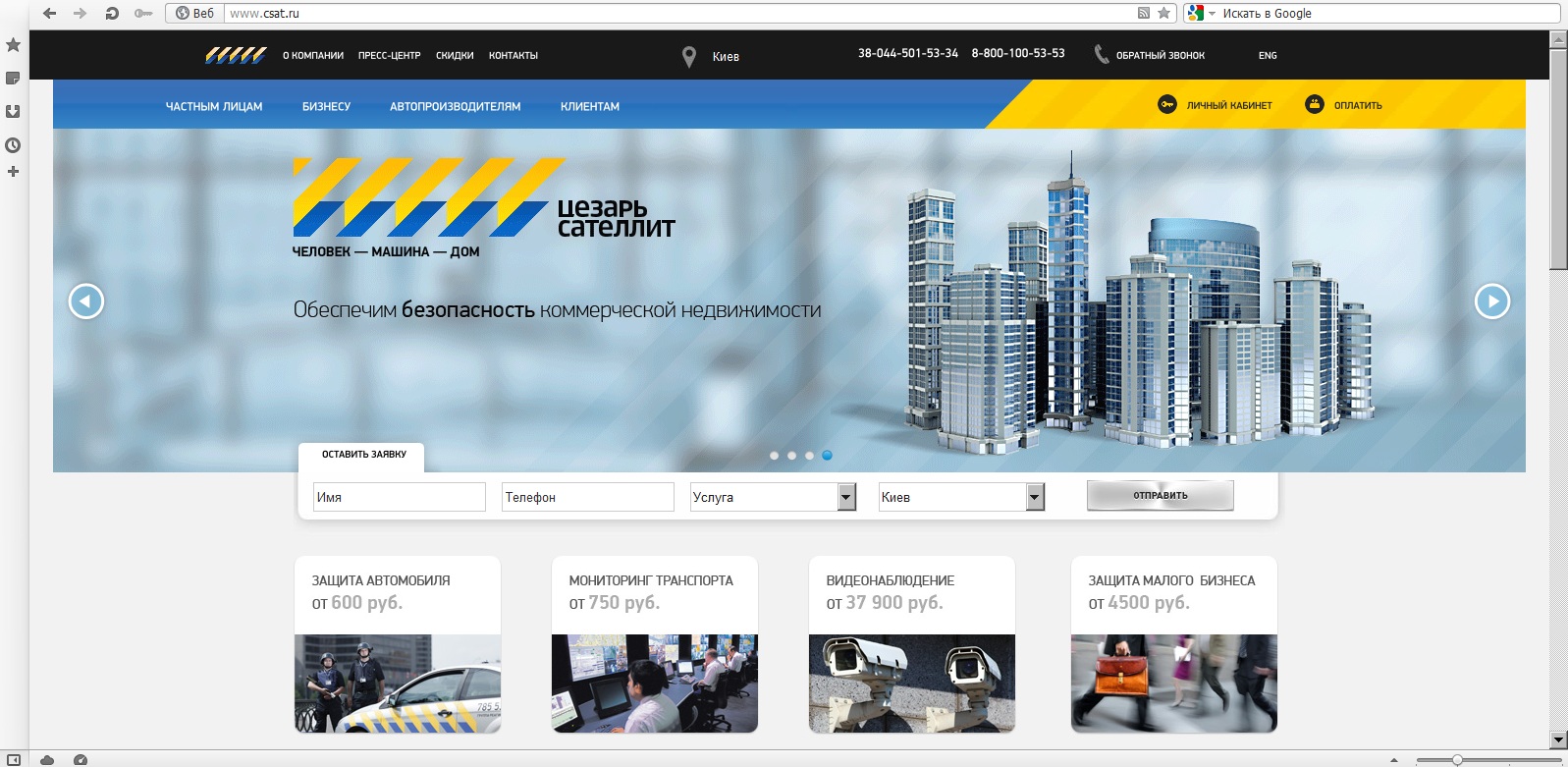Open downloads panel icon in sidebar
1568x767 pixels.
click(13, 111)
